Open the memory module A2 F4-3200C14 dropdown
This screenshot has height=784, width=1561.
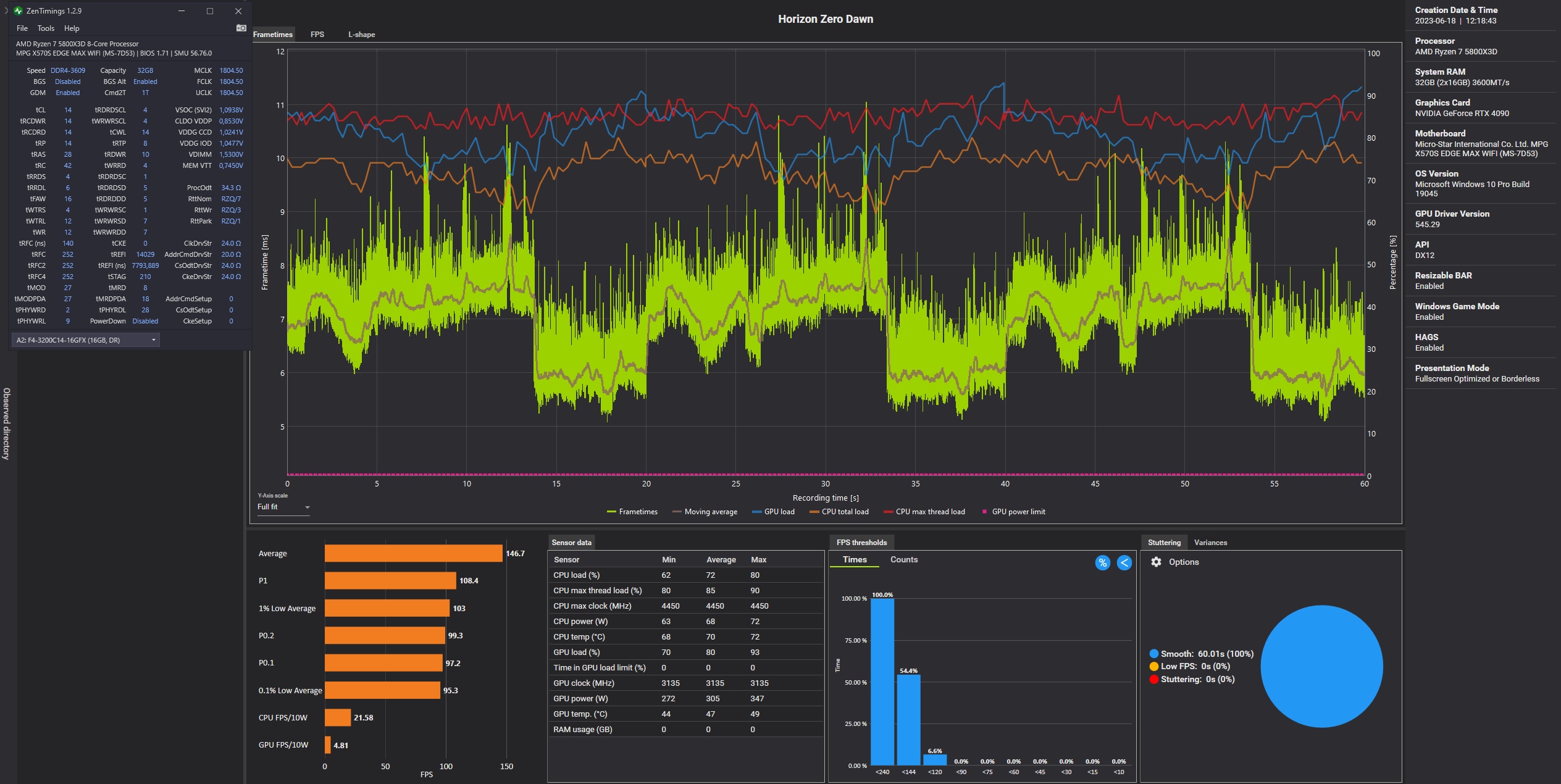(x=85, y=340)
